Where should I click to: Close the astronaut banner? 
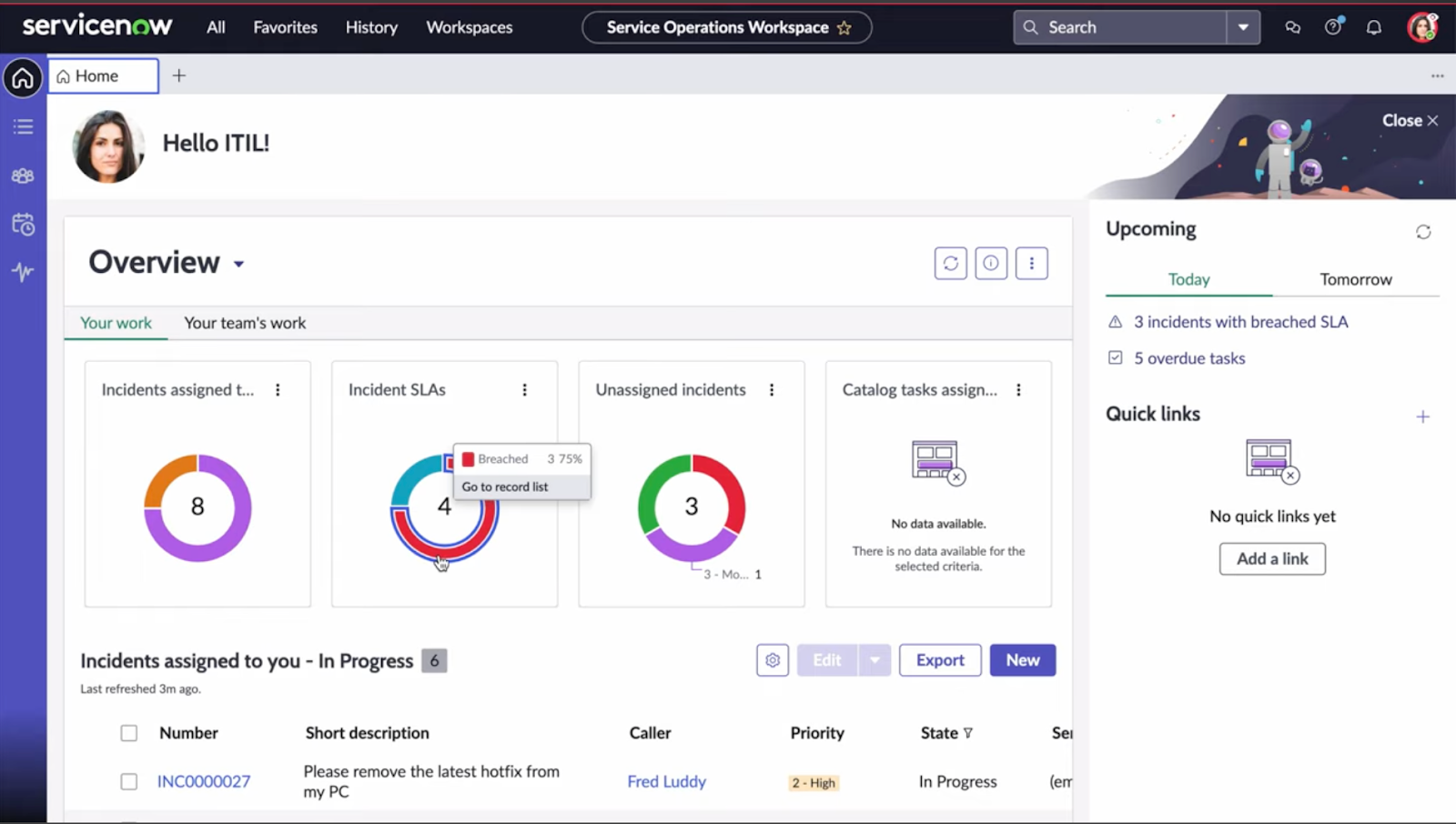1410,120
